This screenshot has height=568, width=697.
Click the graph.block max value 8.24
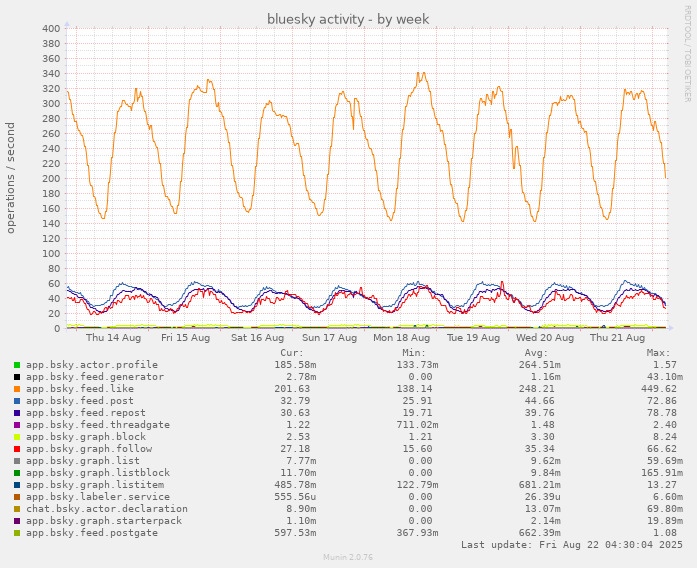click(x=665, y=437)
